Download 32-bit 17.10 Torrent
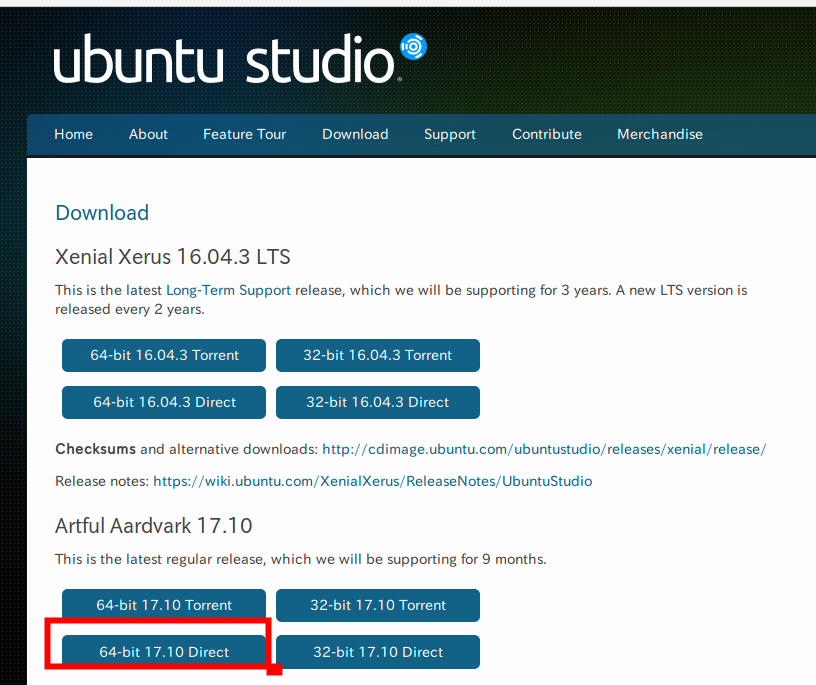Image resolution: width=816 pixels, height=685 pixels. pyautogui.click(x=378, y=605)
